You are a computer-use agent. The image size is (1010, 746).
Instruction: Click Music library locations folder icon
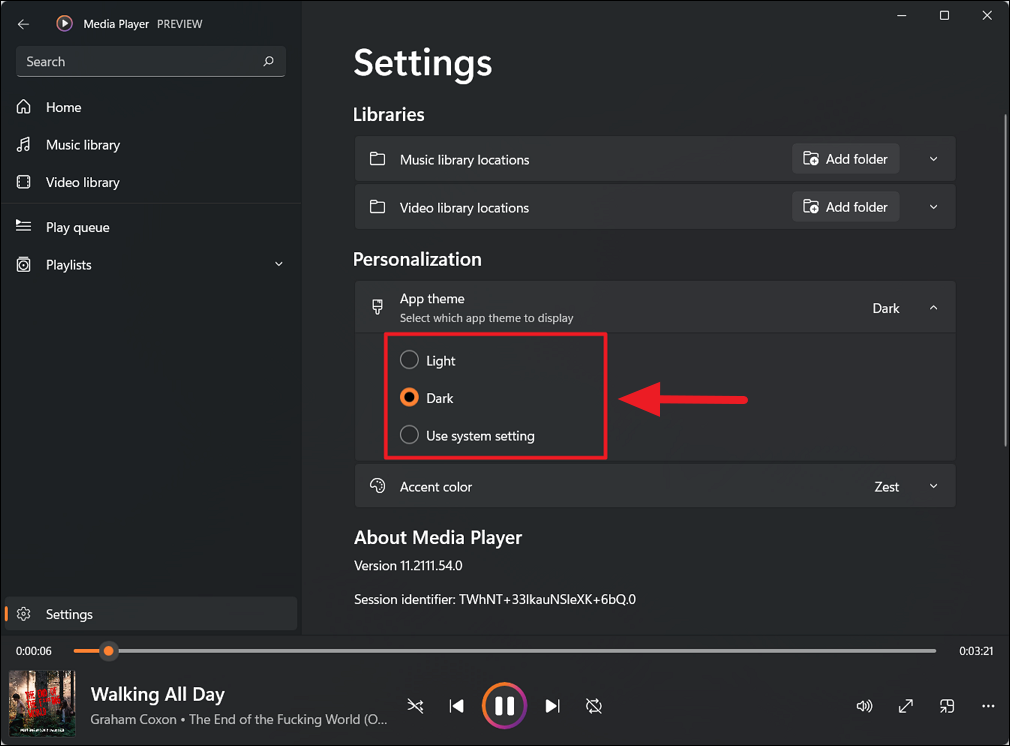point(377,158)
